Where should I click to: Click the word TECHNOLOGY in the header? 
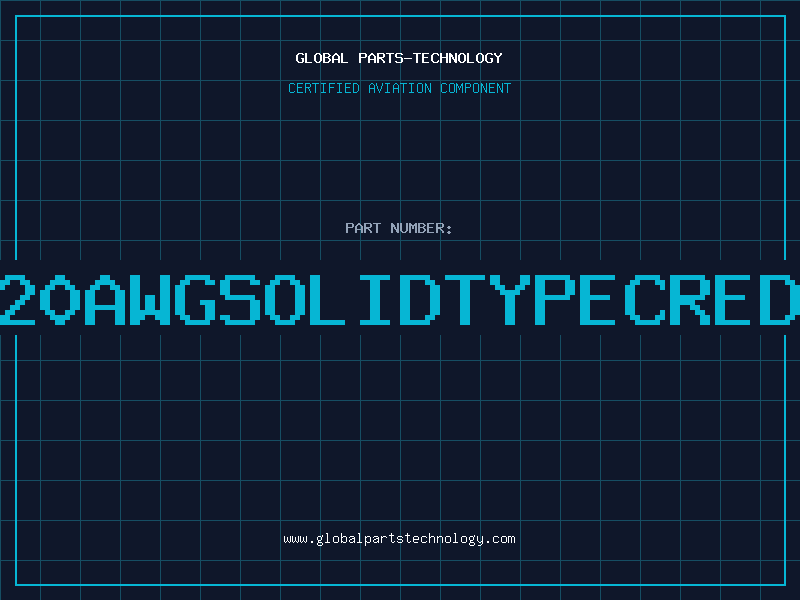pyautogui.click(x=465, y=58)
